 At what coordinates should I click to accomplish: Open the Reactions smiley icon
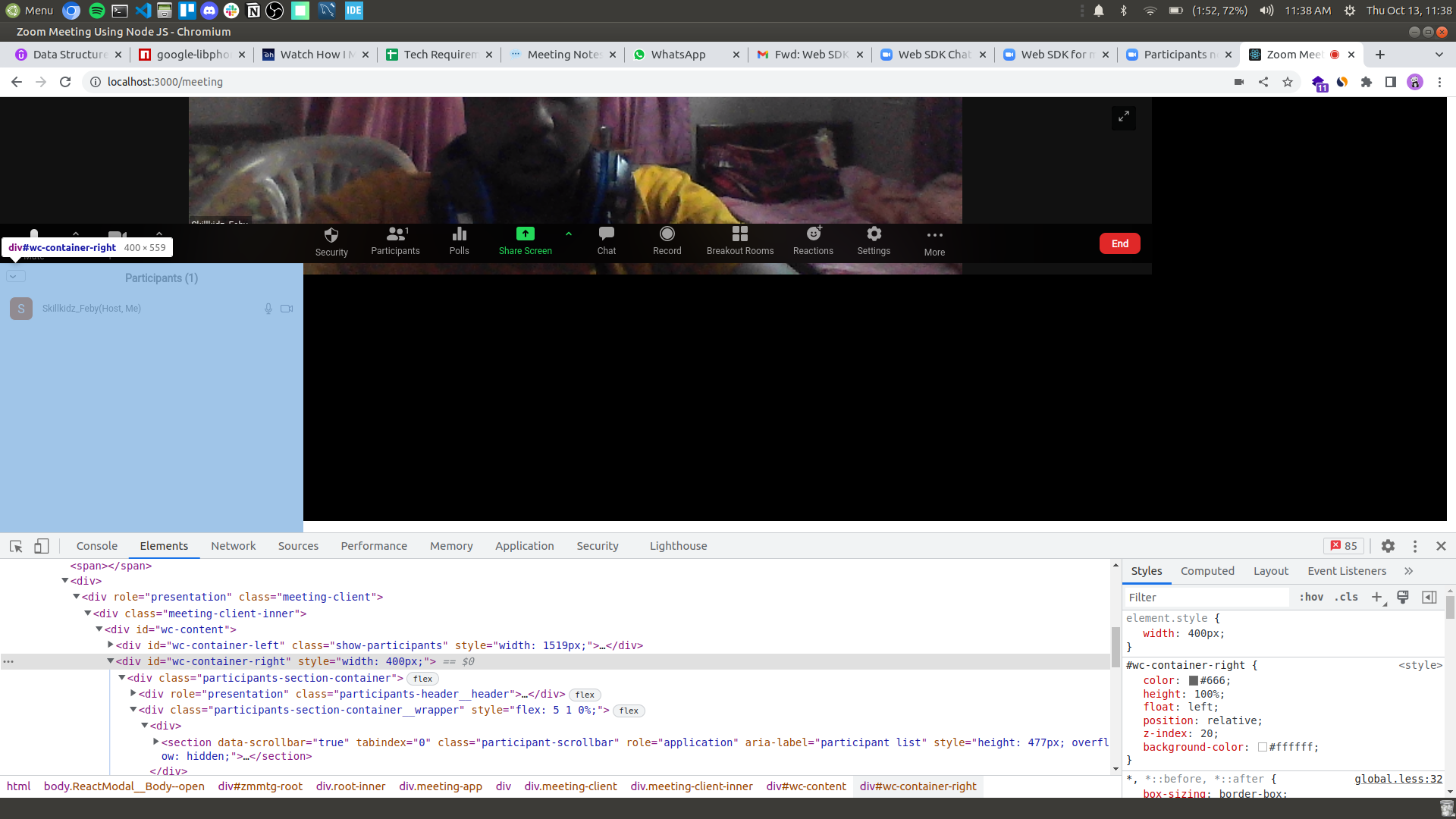point(813,234)
